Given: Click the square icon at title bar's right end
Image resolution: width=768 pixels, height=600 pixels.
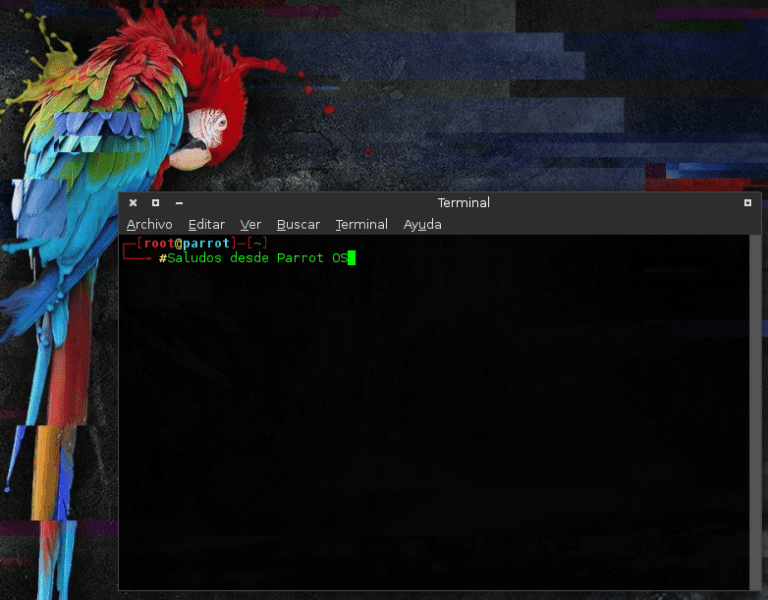Looking at the screenshot, I should [747, 203].
